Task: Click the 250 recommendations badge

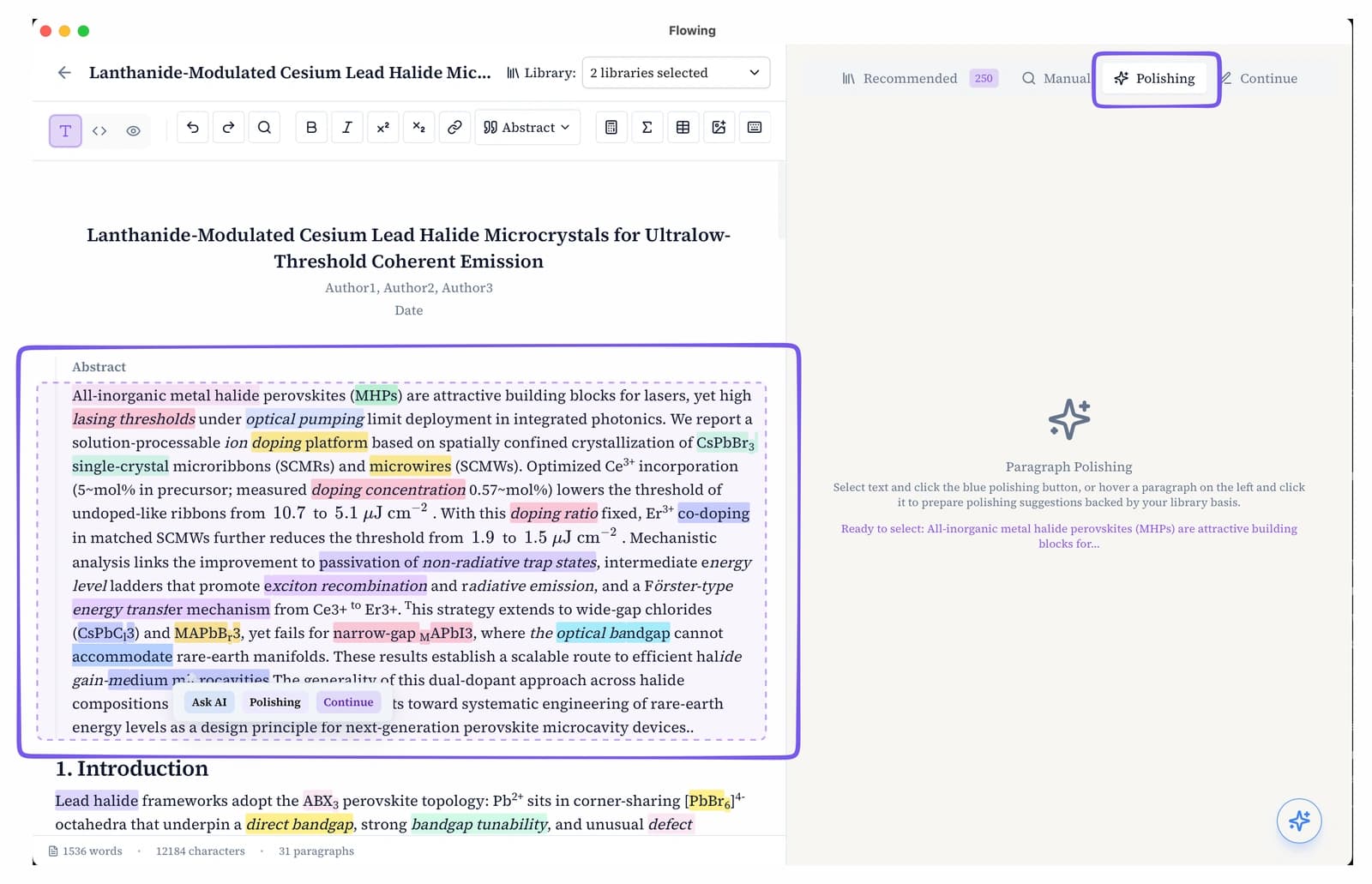Action: pos(984,78)
